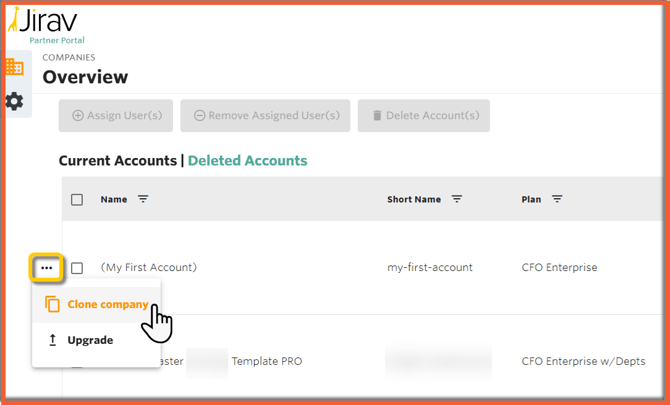This screenshot has height=405, width=670.
Task: Select Clone company from the menu
Action: pyautogui.click(x=107, y=305)
